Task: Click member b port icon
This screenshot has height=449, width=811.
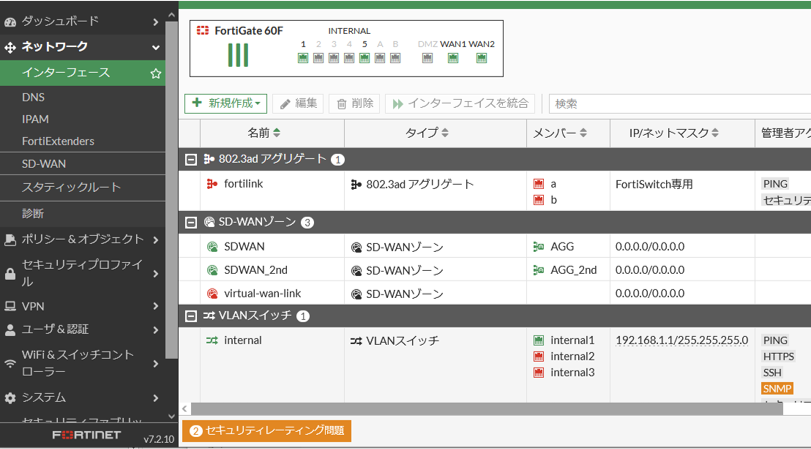Action: pyautogui.click(x=538, y=200)
